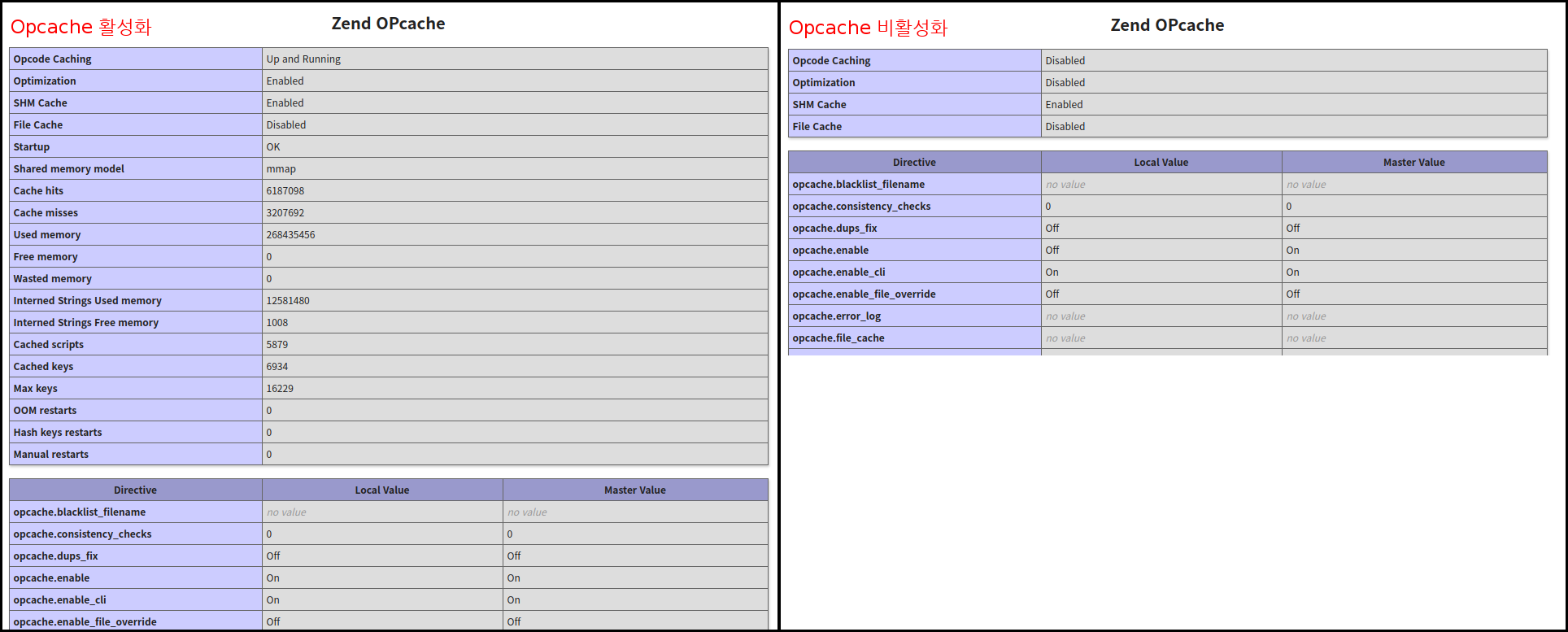Click 'Local Value' header in the 비활성화 panel
This screenshot has width=1568, height=632.
click(x=1161, y=162)
